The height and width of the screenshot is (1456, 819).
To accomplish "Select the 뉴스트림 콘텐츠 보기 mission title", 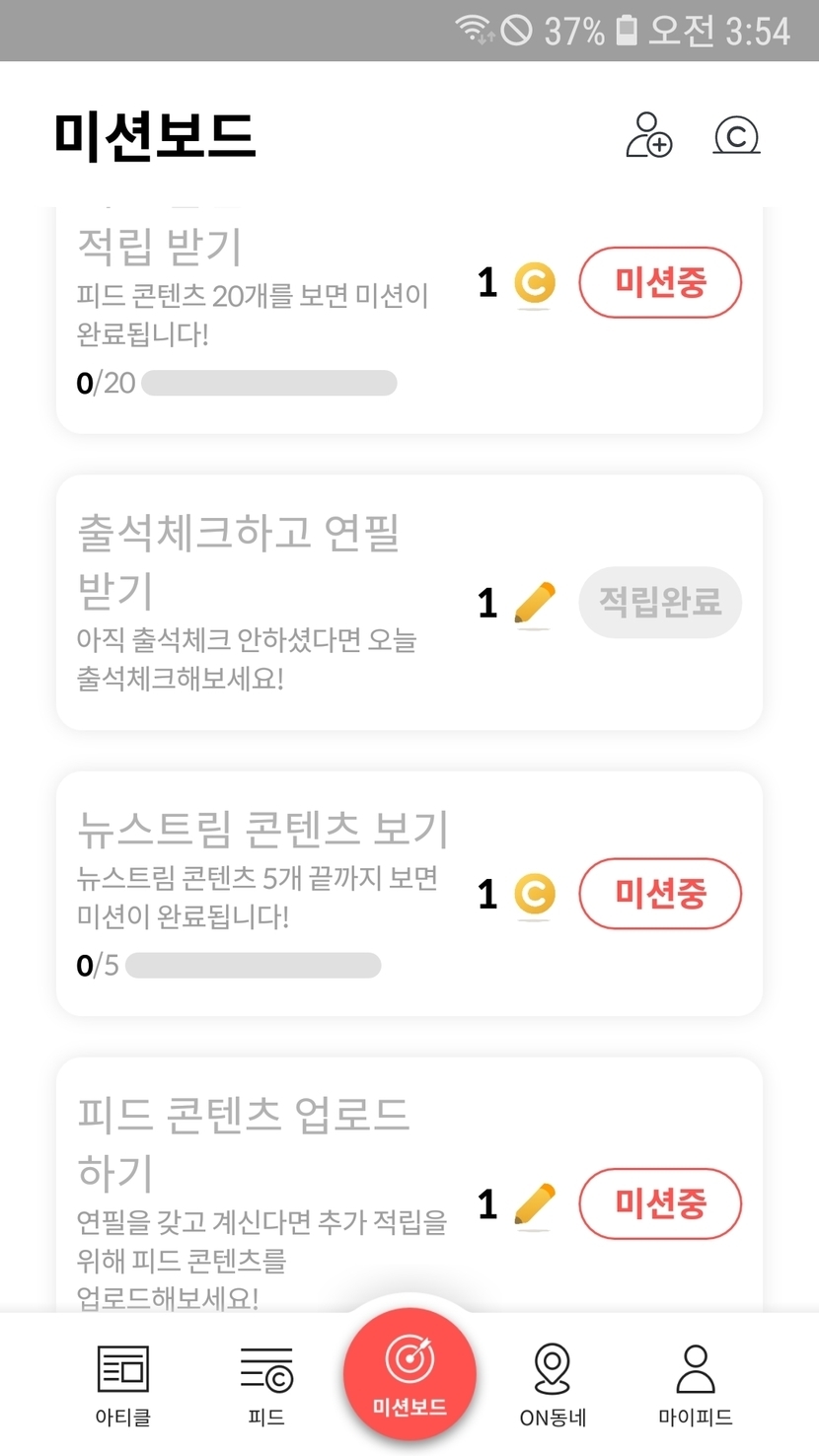I will click(262, 830).
